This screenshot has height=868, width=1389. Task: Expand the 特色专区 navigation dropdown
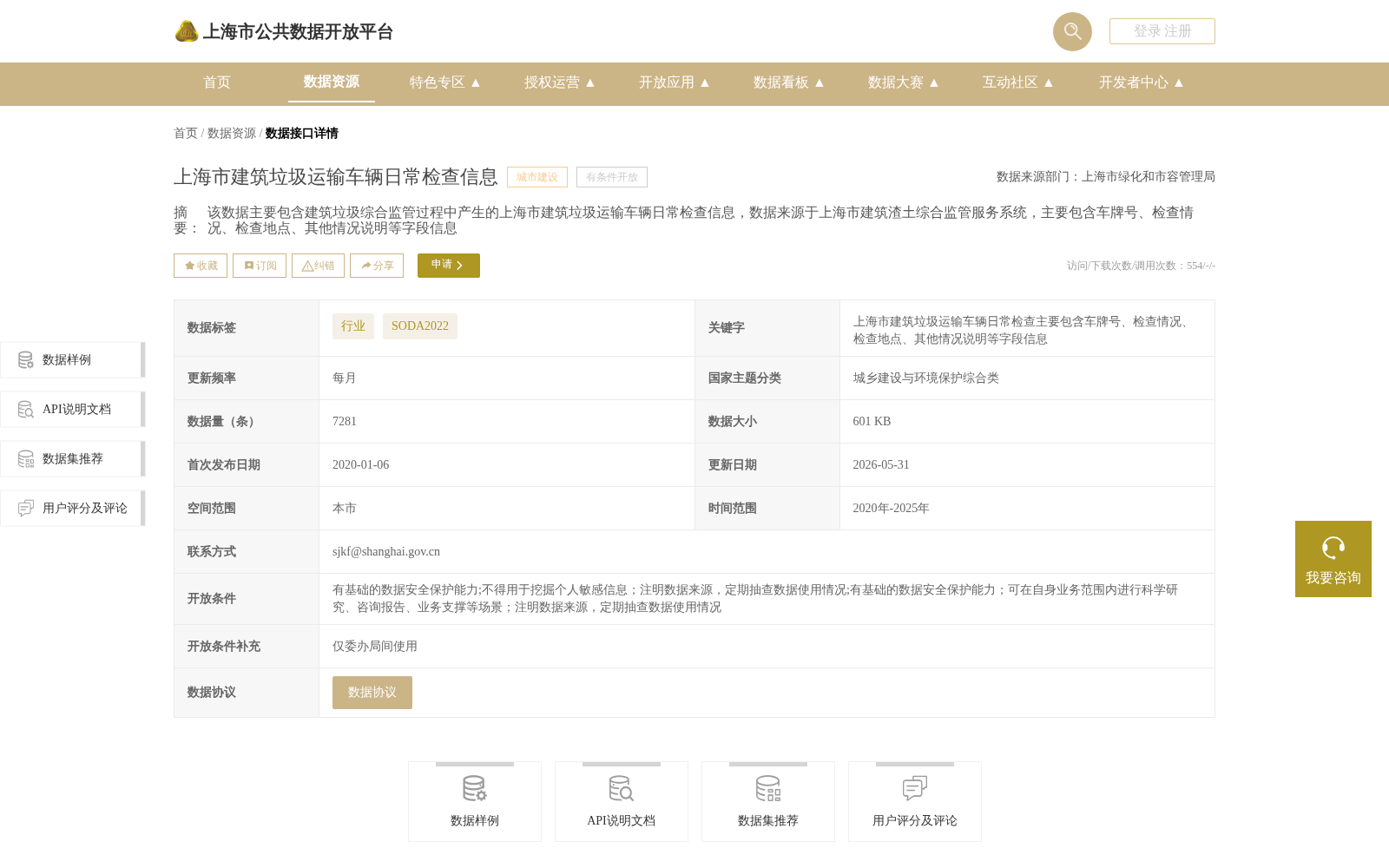click(445, 82)
